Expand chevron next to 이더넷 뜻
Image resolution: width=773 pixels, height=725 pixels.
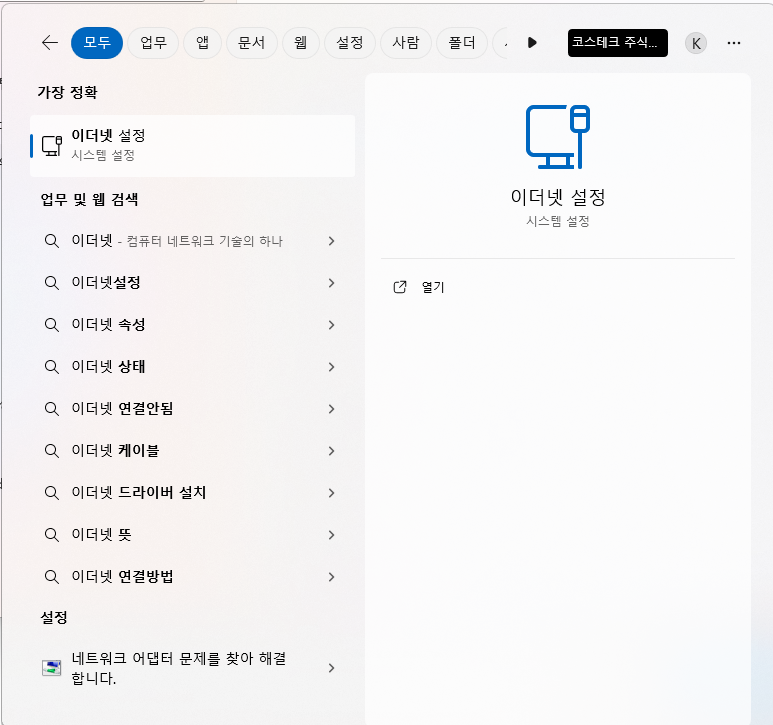(332, 535)
